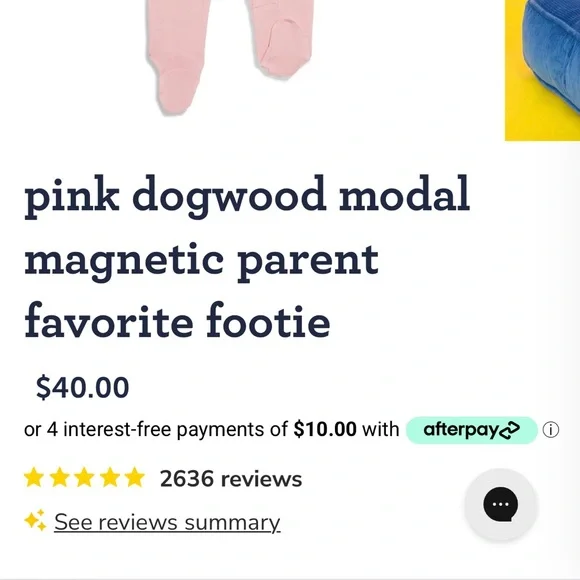The image size is (580, 580).
Task: Click the third yellow rating star
Action: [x=84, y=477]
